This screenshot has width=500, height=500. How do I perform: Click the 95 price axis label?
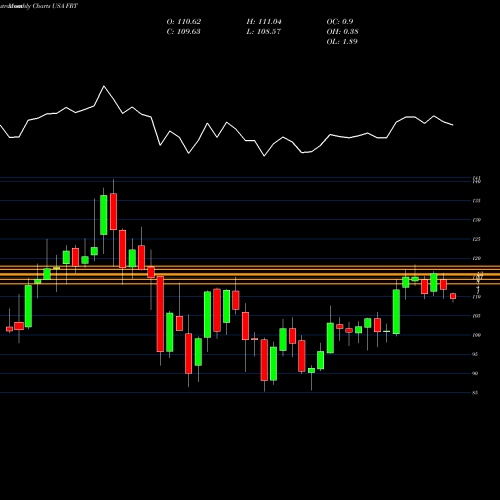(x=475, y=354)
